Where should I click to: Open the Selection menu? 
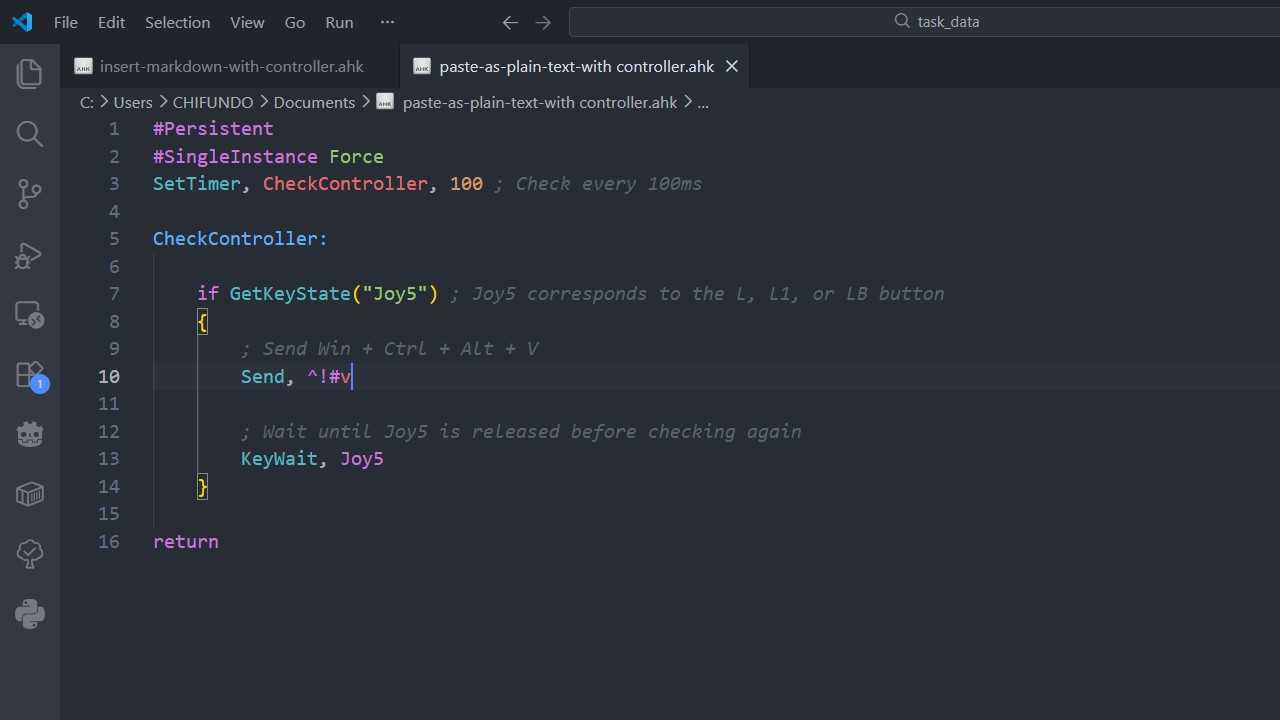click(x=177, y=22)
